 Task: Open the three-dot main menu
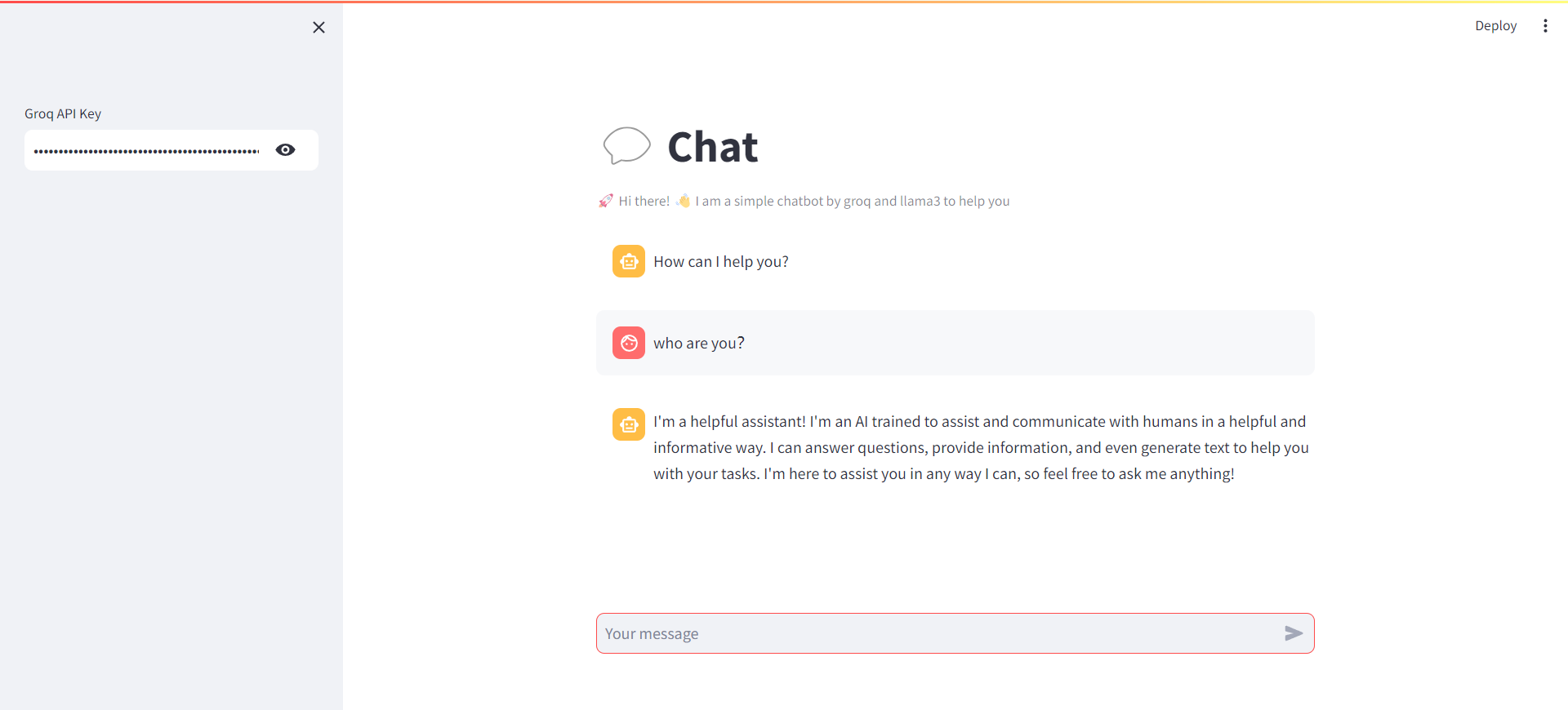(x=1545, y=26)
